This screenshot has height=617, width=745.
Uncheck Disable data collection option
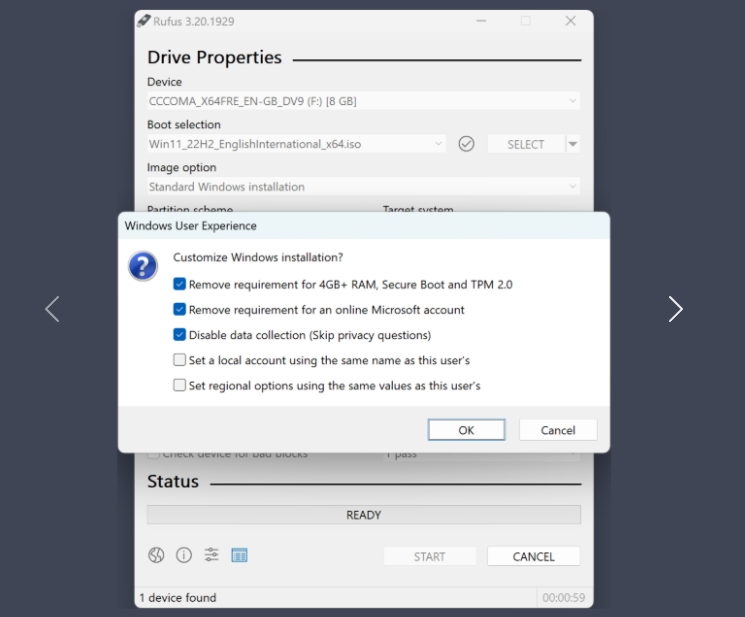pyautogui.click(x=179, y=335)
